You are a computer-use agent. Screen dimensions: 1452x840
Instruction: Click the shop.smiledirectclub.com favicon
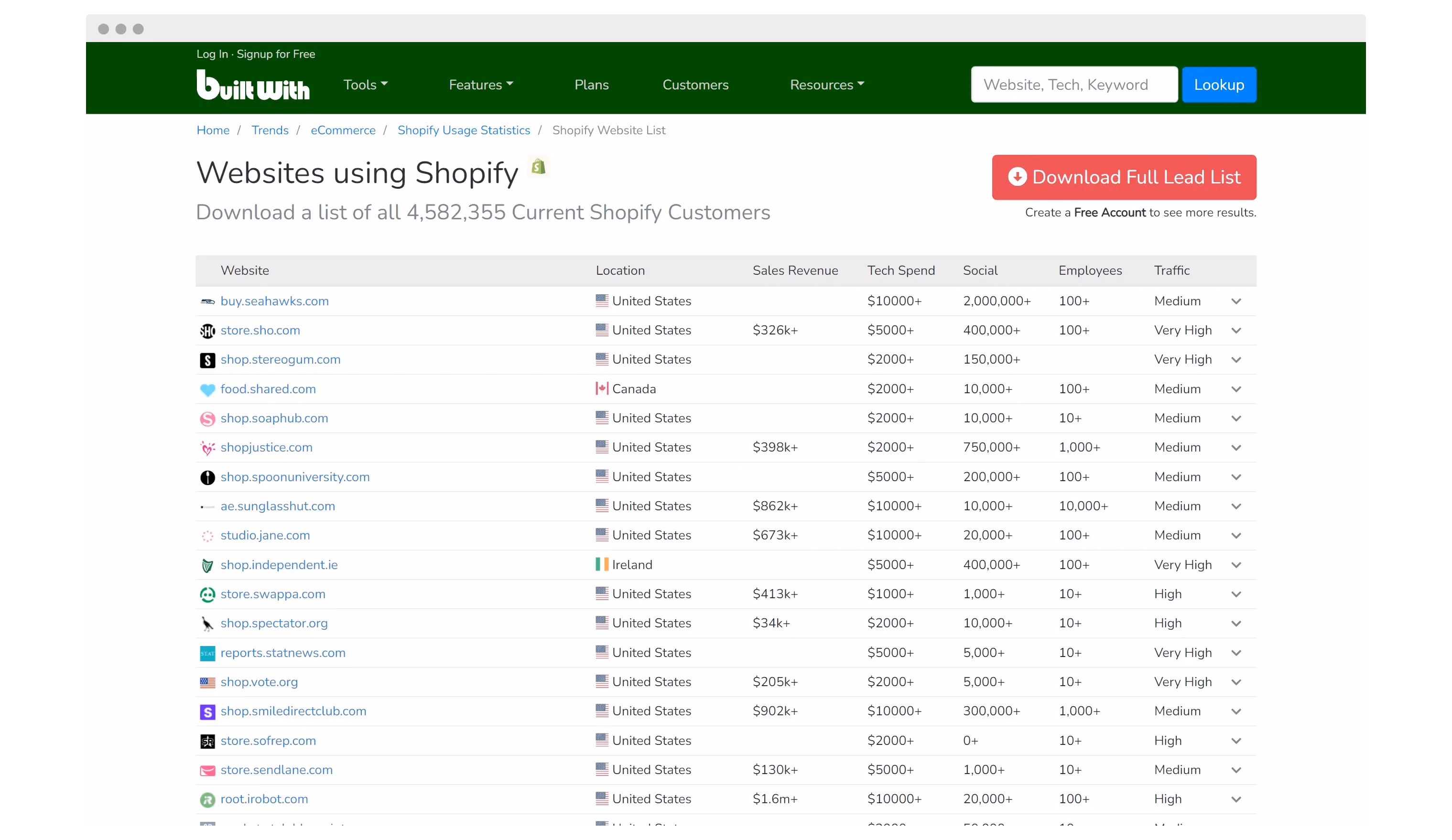[207, 711]
